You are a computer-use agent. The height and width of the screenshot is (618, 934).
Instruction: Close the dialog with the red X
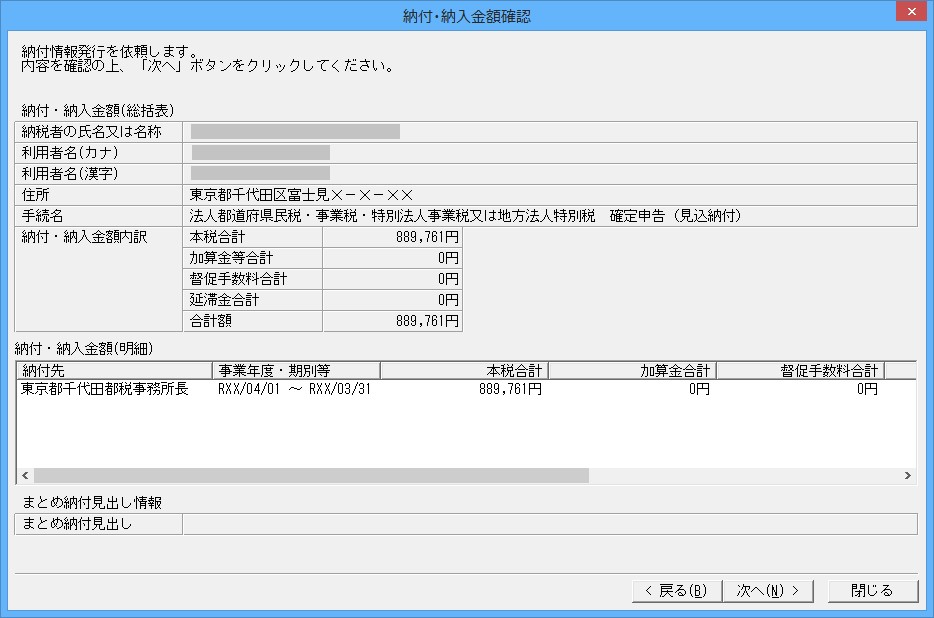point(911,11)
